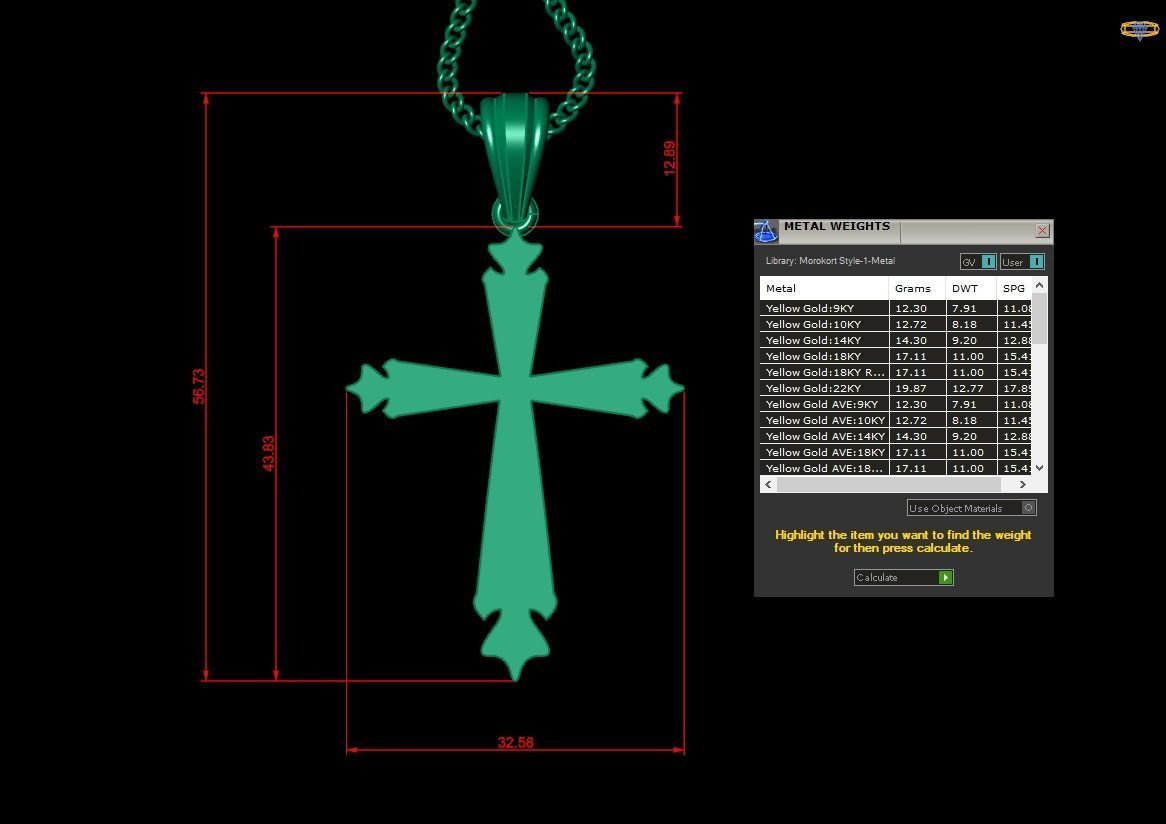Image resolution: width=1166 pixels, height=824 pixels.
Task: Select the Yellow Gold:22KY row
Action: [x=896, y=388]
